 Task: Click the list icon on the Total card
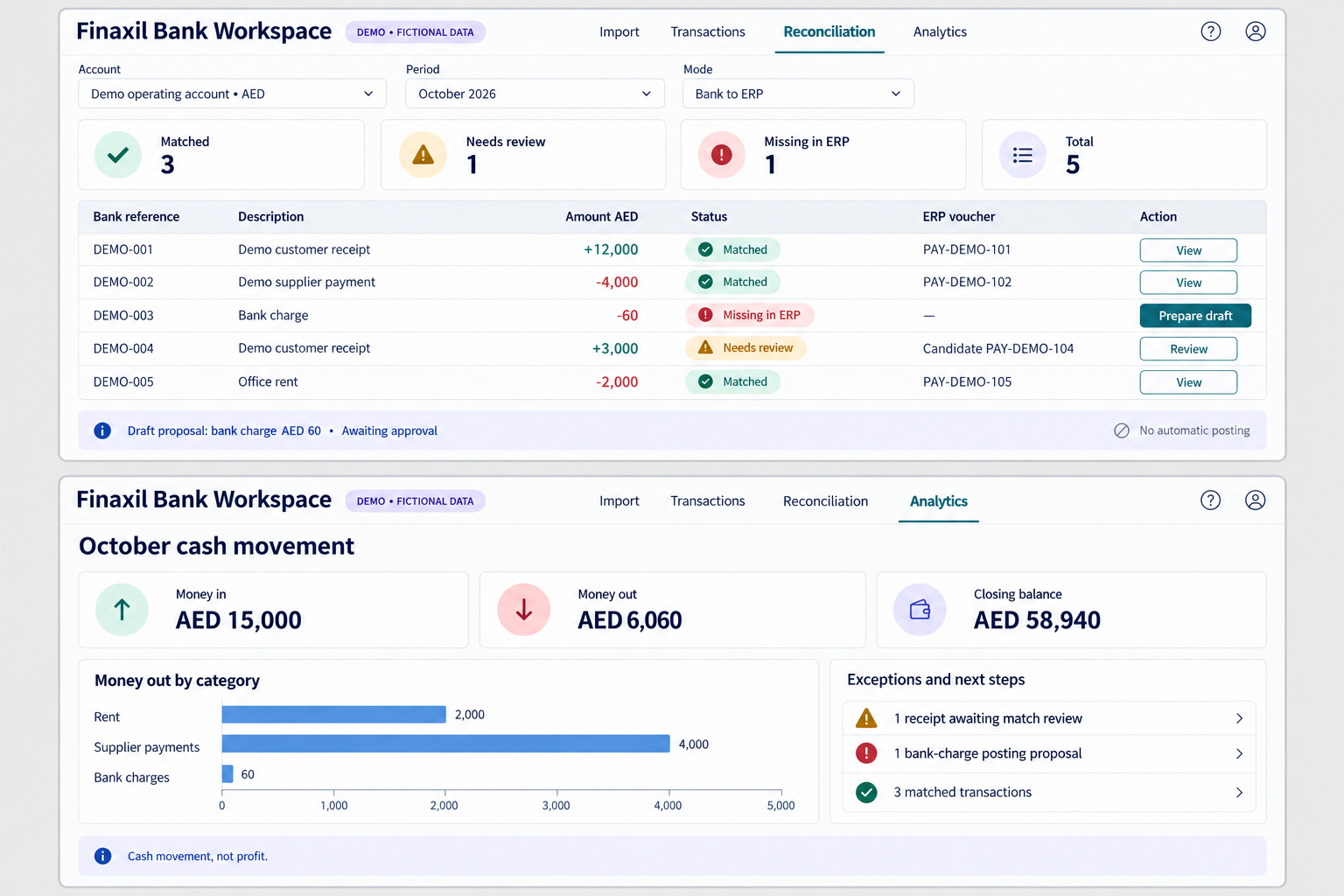tap(1022, 155)
